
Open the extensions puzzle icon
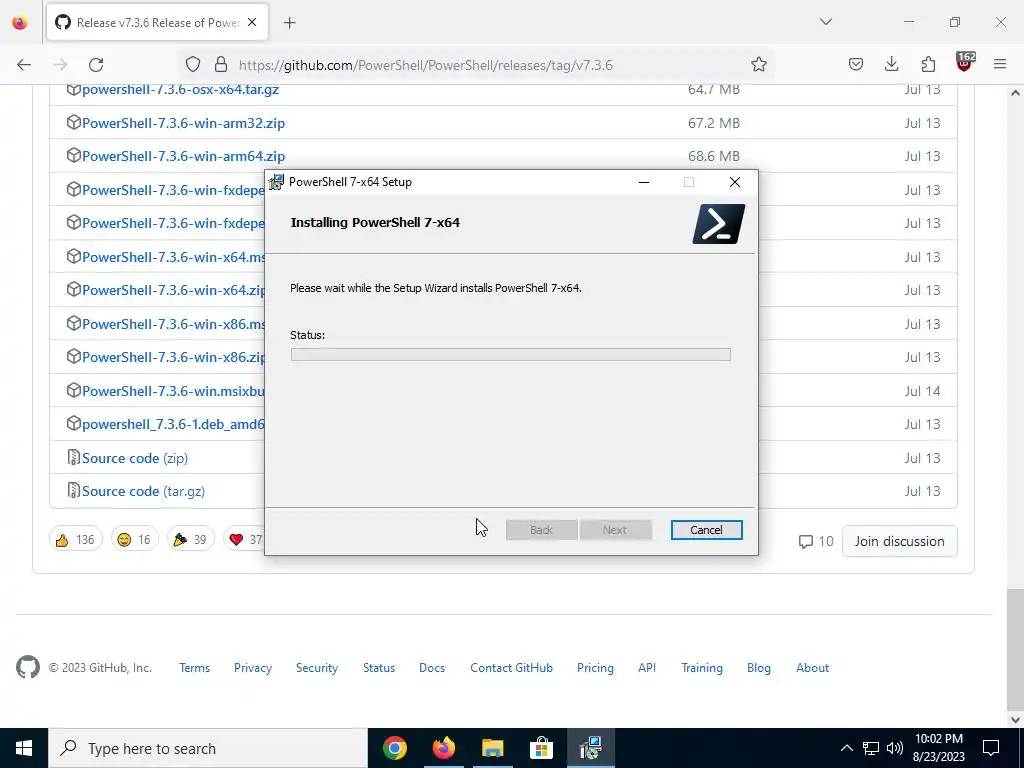click(928, 65)
